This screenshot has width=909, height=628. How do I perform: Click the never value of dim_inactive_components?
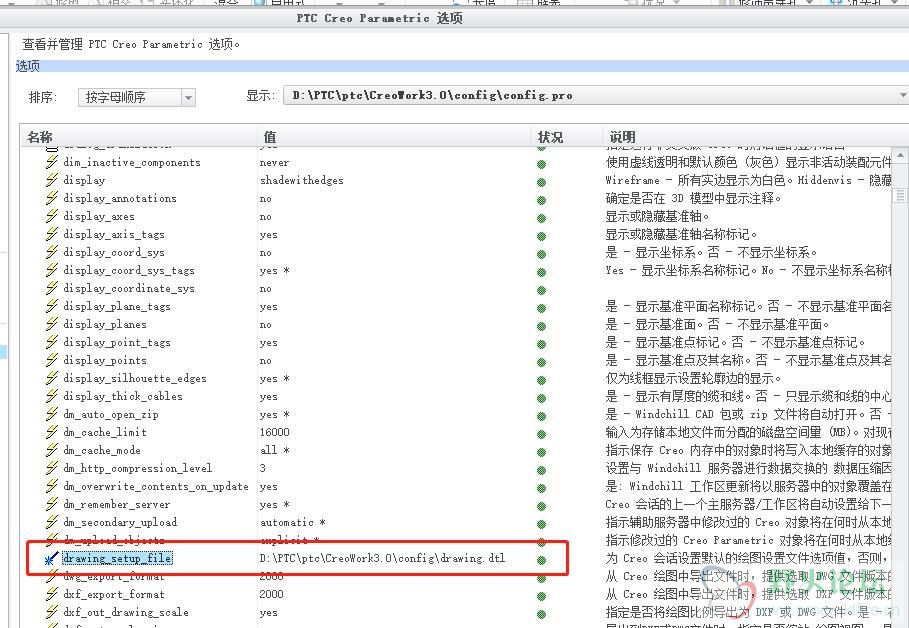(x=274, y=163)
